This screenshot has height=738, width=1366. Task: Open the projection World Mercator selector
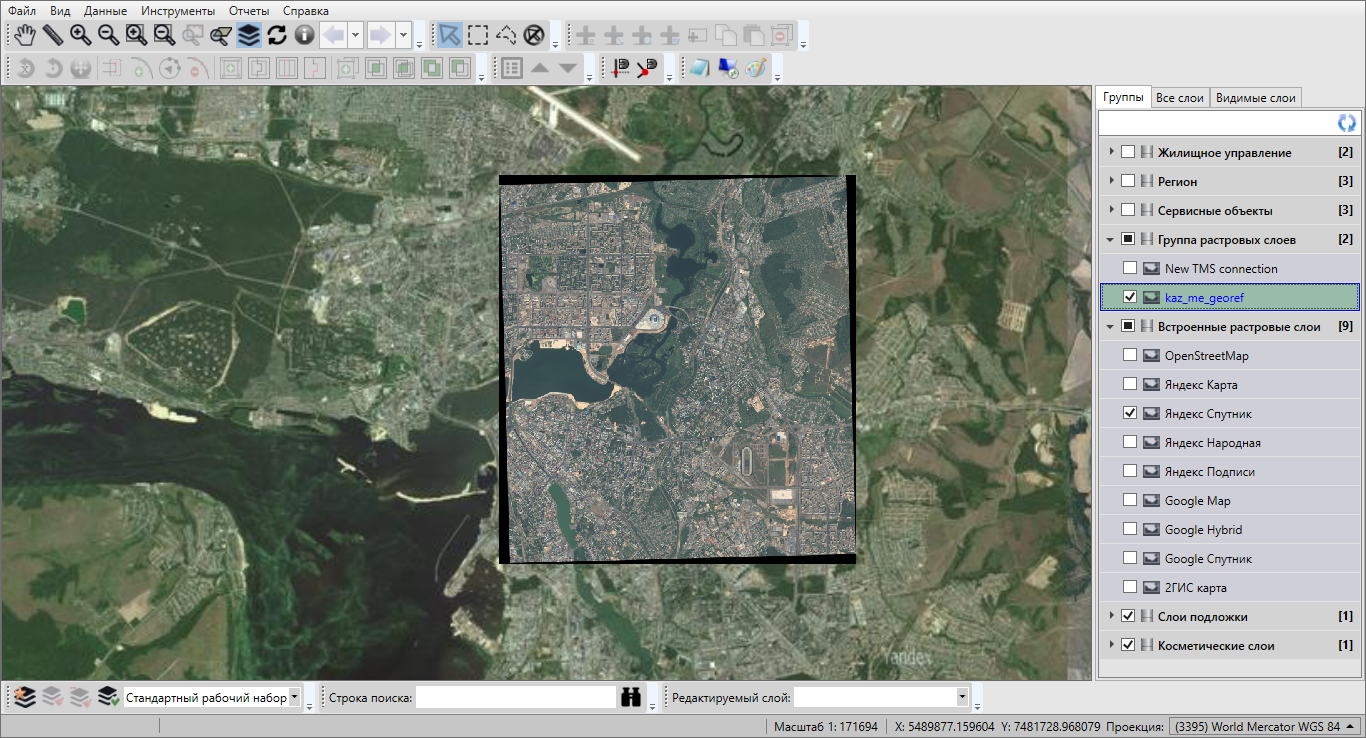[1264, 726]
